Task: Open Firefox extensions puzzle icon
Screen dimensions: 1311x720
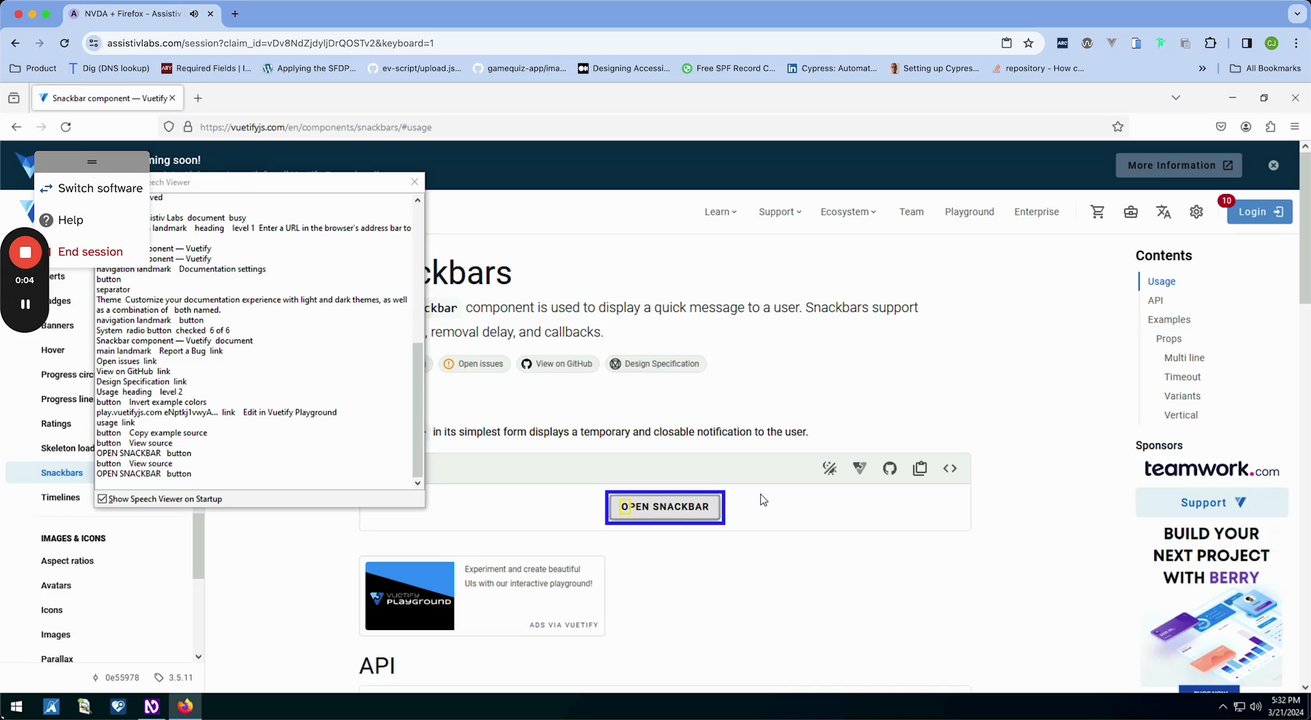Action: point(1270,127)
